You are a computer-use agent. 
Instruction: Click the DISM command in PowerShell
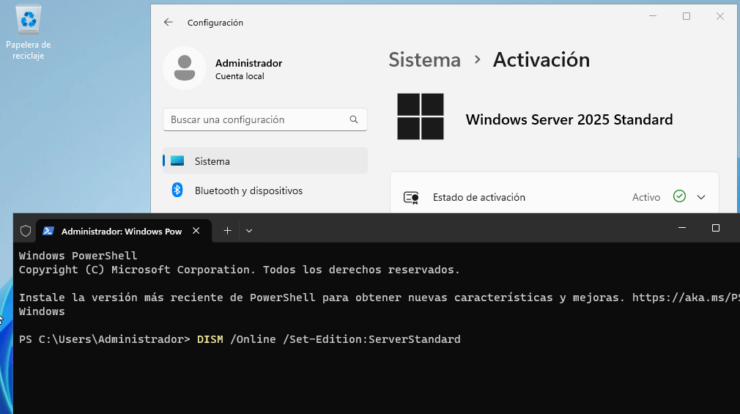[x=210, y=339]
